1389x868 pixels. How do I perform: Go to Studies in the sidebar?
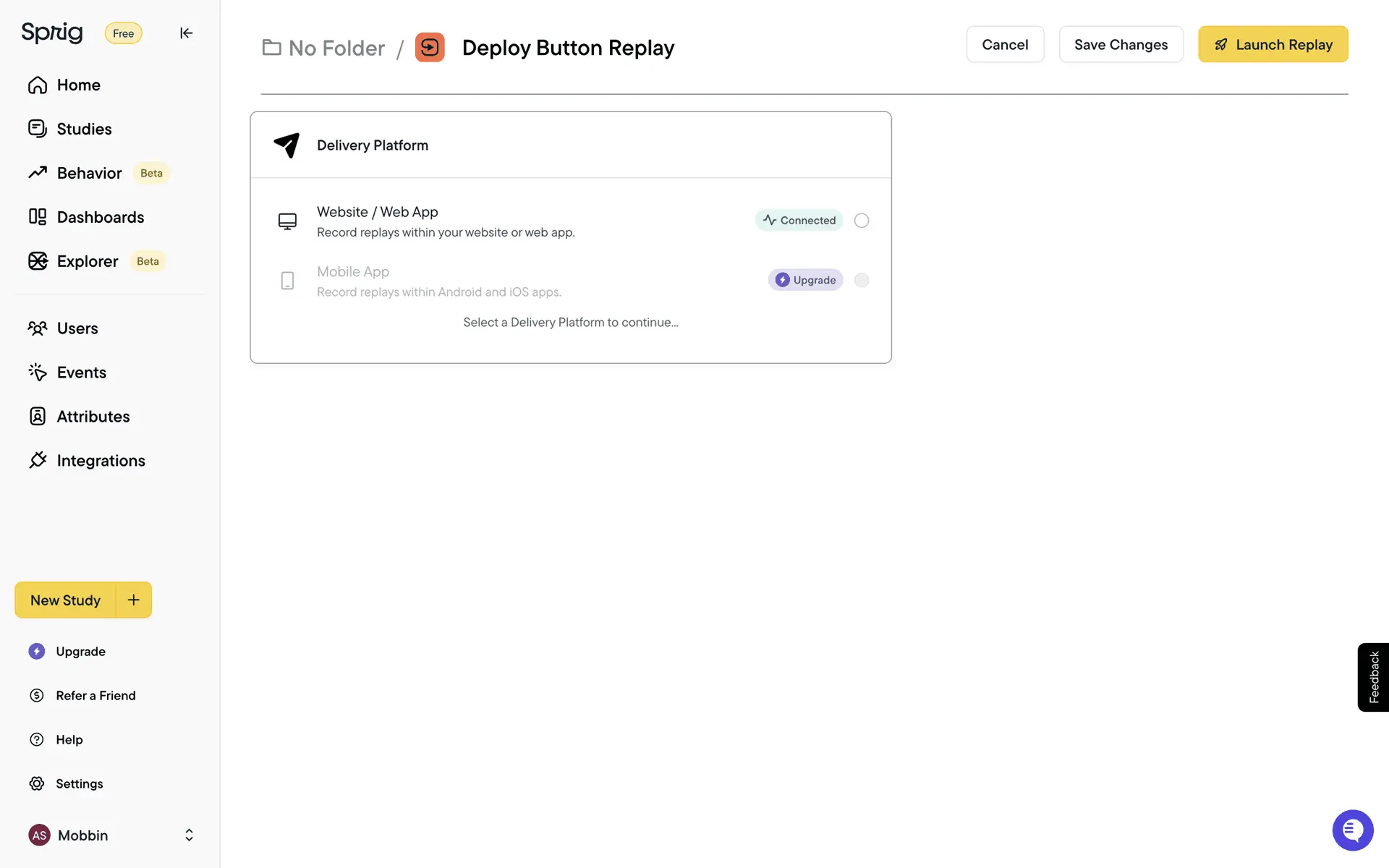(84, 129)
